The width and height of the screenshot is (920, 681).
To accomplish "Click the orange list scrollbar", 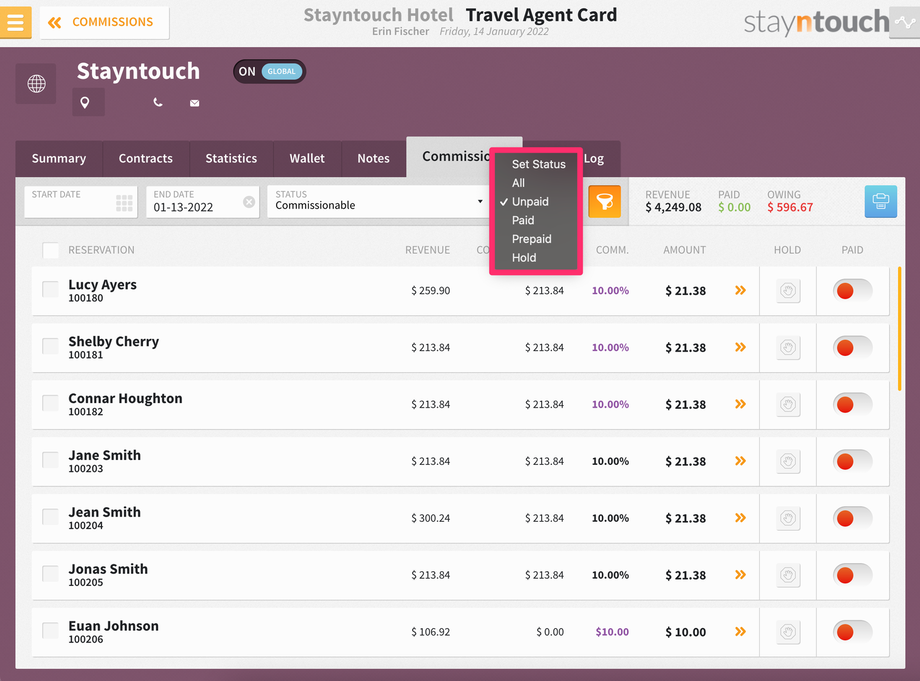I will pyautogui.click(x=899, y=329).
